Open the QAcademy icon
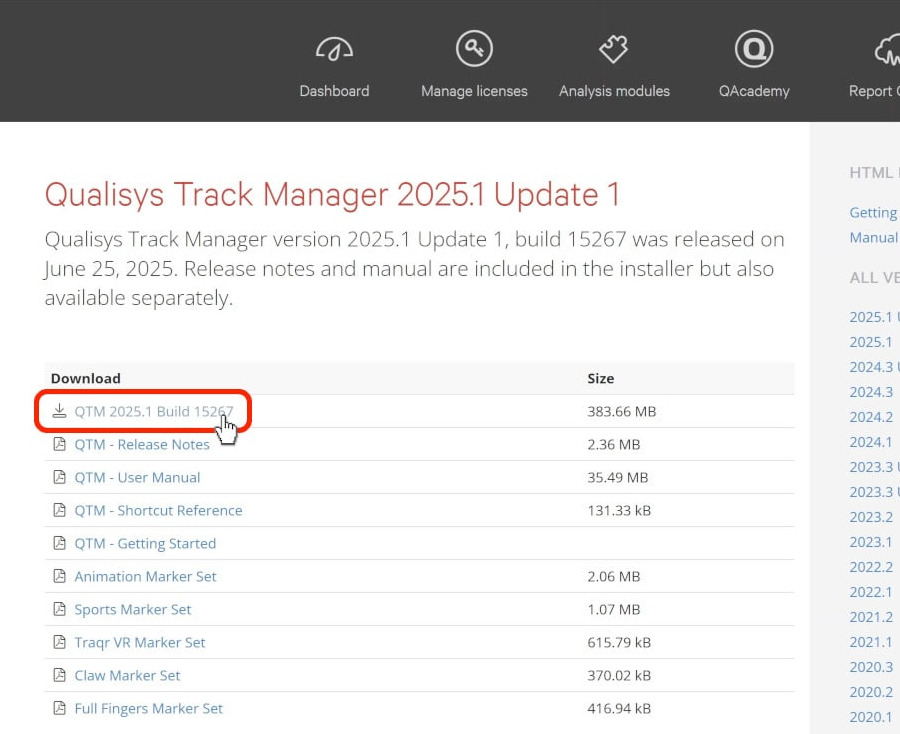 (x=753, y=49)
